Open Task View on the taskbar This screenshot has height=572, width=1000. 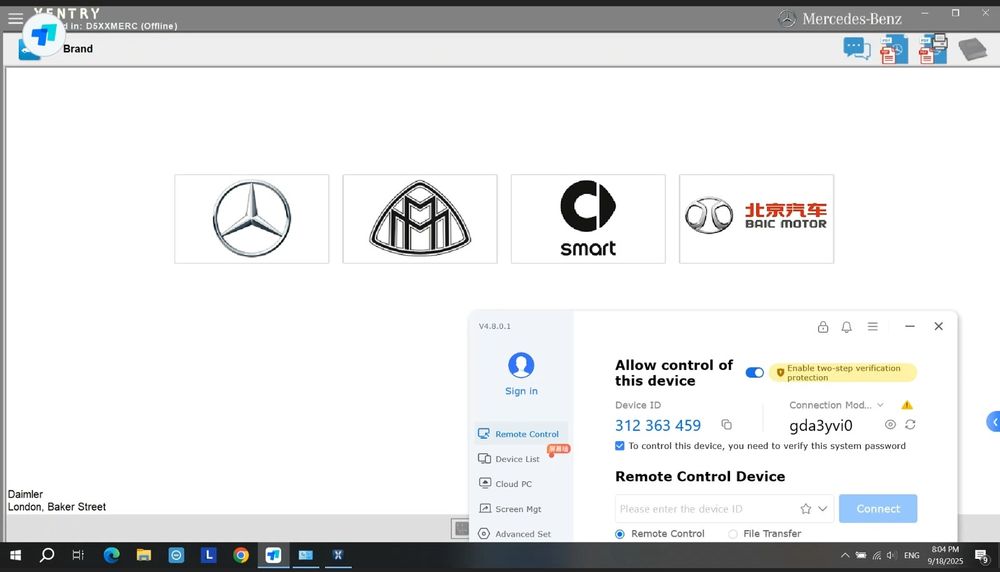click(x=78, y=555)
